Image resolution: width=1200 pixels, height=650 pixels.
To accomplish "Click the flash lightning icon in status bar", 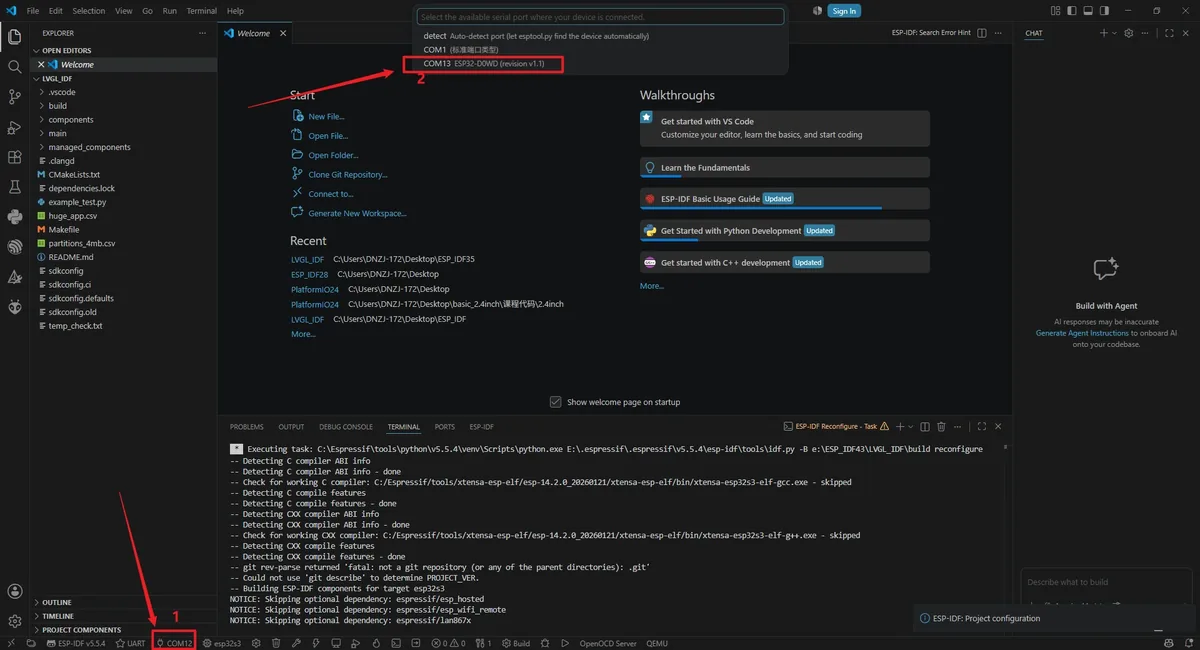I will pos(316,643).
